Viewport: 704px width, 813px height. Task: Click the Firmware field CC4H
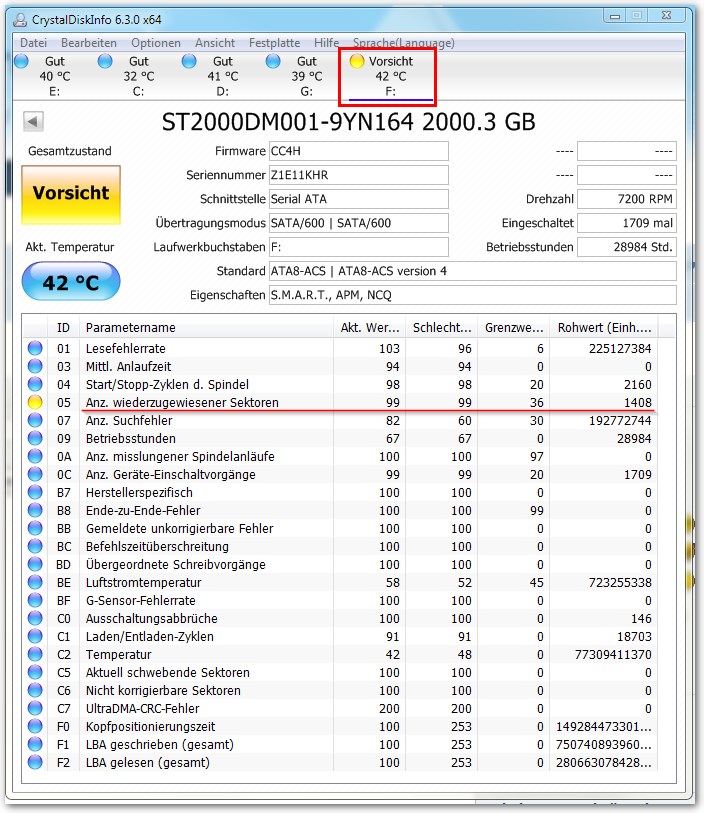pos(359,151)
